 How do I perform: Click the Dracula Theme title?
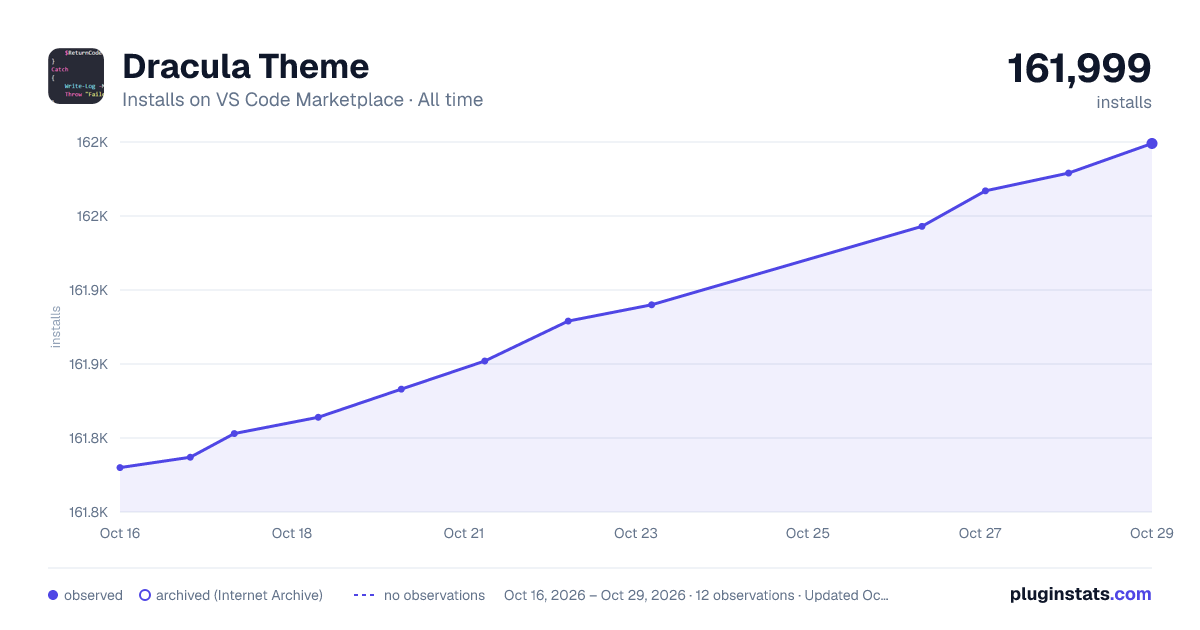pyautogui.click(x=246, y=66)
